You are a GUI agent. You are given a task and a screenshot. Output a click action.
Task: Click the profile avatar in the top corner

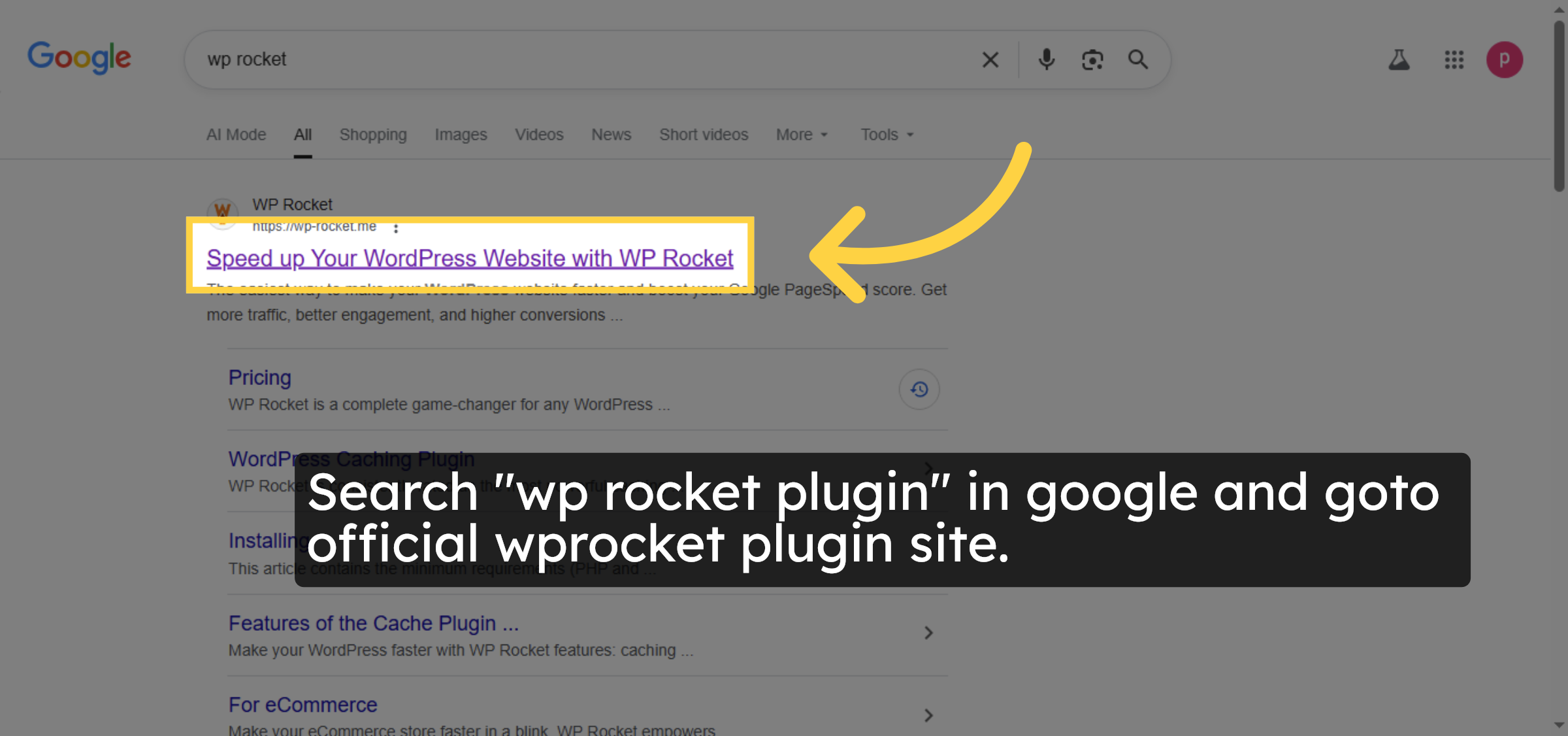click(1505, 59)
